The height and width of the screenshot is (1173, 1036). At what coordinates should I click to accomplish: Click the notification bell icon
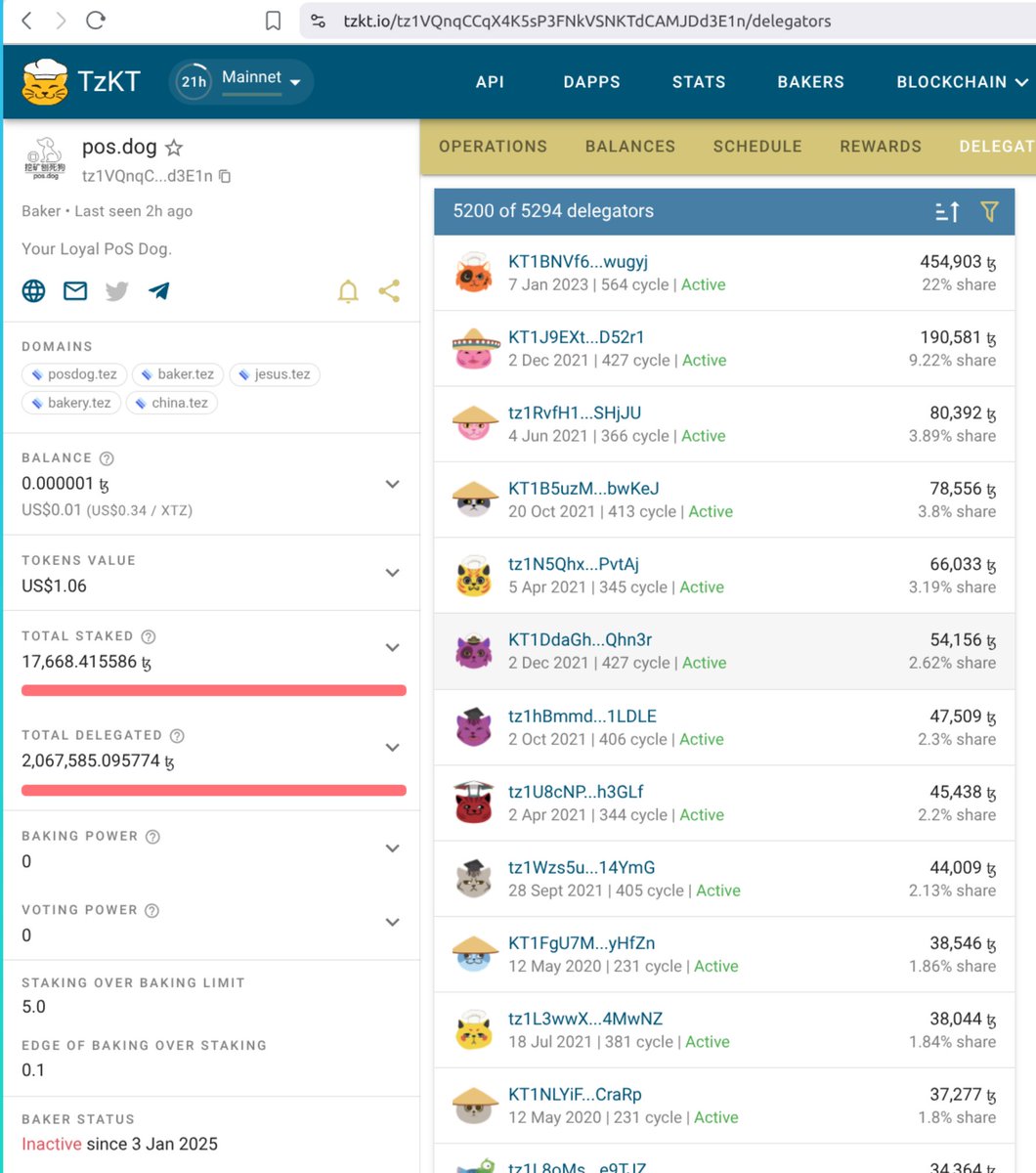coord(348,291)
